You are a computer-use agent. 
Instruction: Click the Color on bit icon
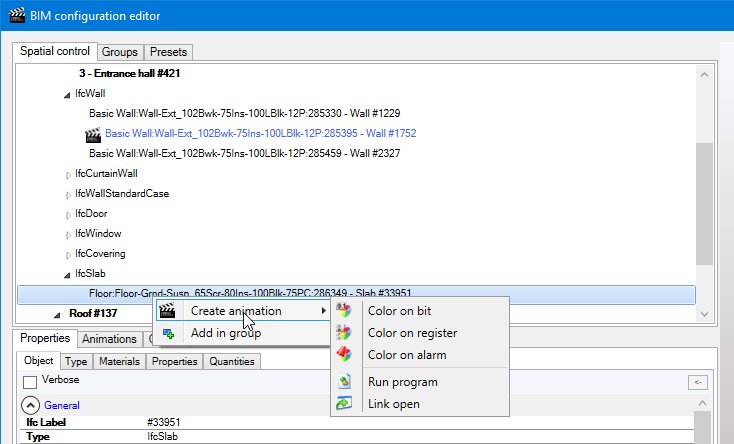tap(345, 311)
